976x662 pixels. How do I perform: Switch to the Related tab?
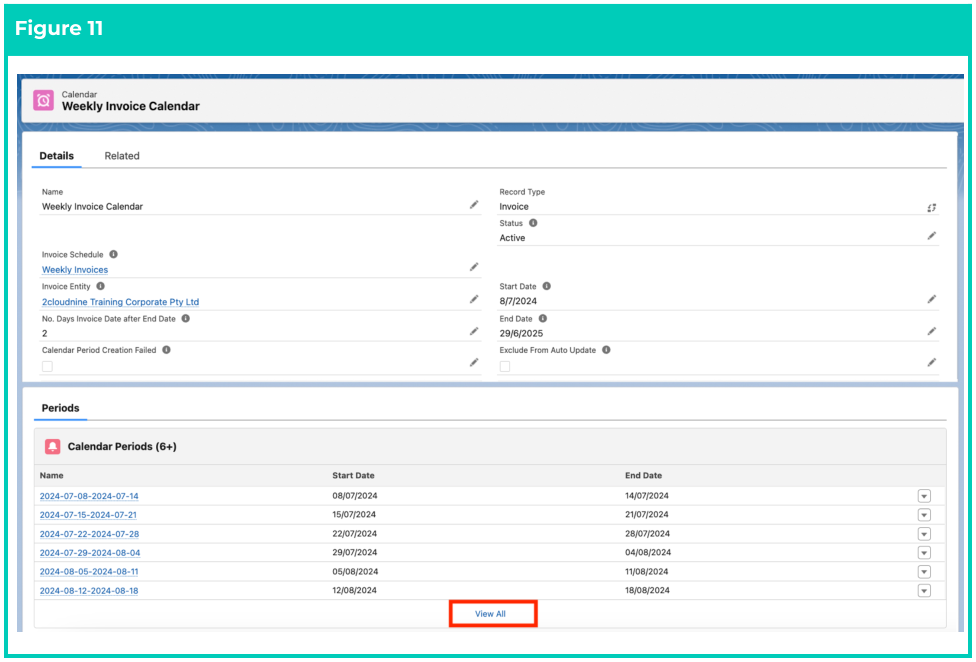pos(122,156)
